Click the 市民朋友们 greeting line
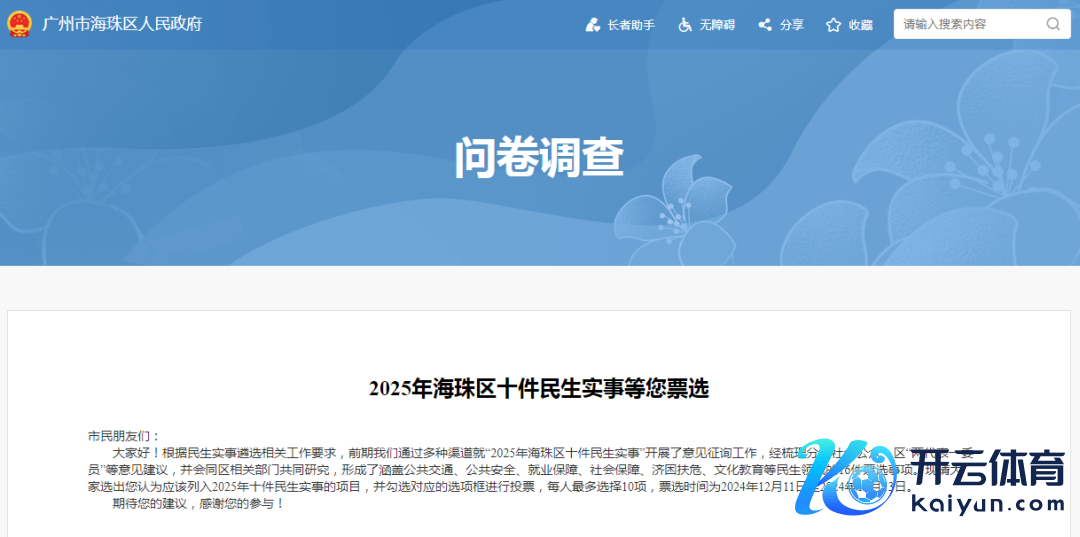Screen dimensions: 1080x537 (x=124, y=436)
